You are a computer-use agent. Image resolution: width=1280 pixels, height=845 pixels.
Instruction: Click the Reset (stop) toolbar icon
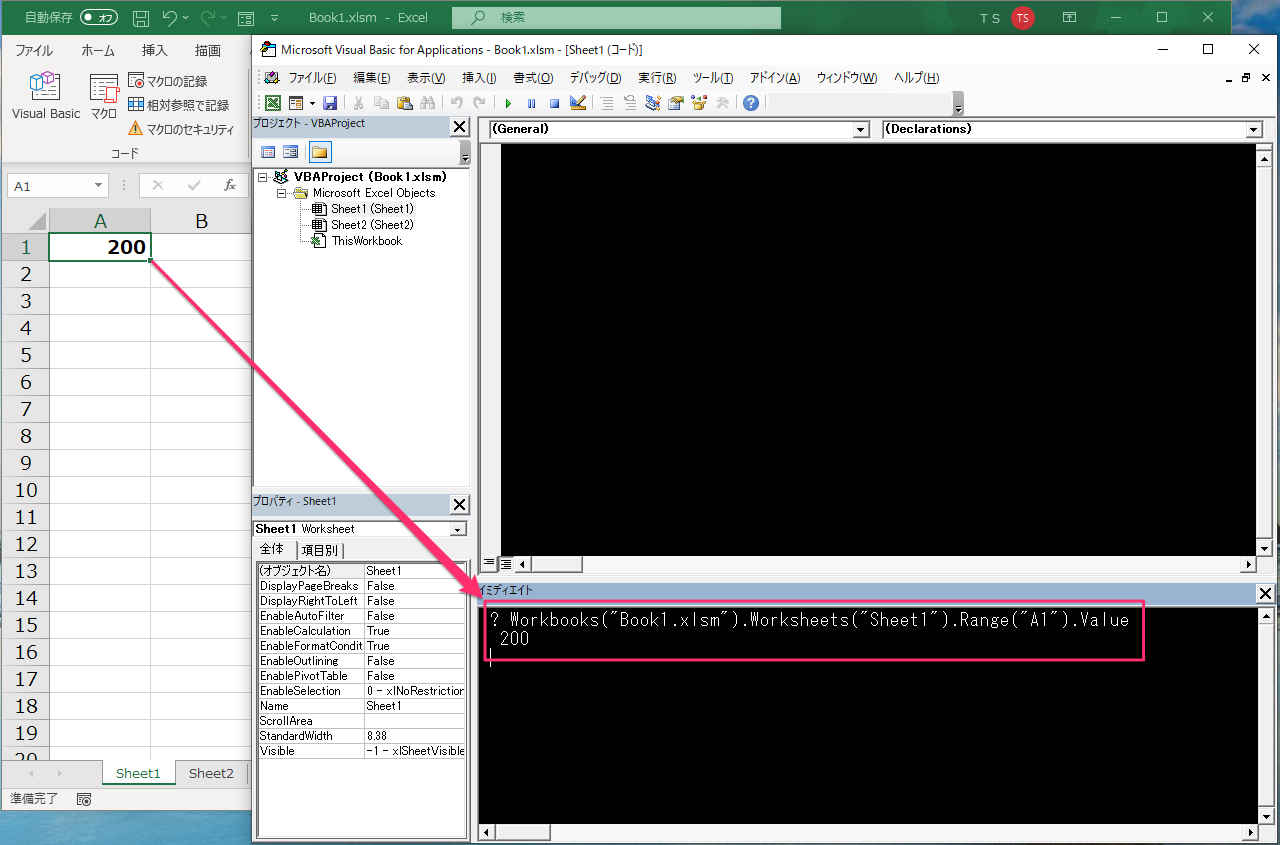[554, 103]
